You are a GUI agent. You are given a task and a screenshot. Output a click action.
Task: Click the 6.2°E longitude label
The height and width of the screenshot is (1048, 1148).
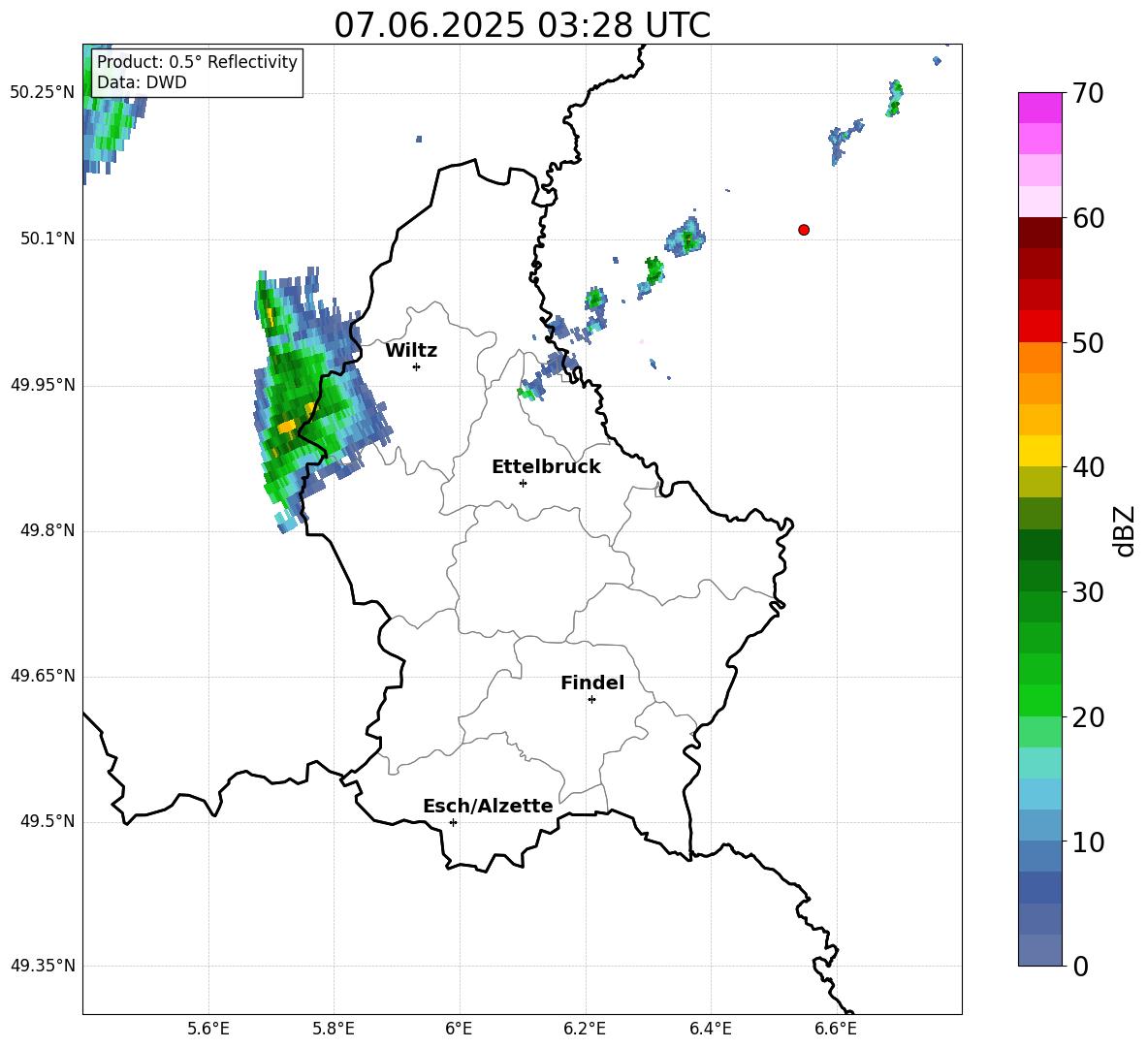click(x=585, y=1029)
